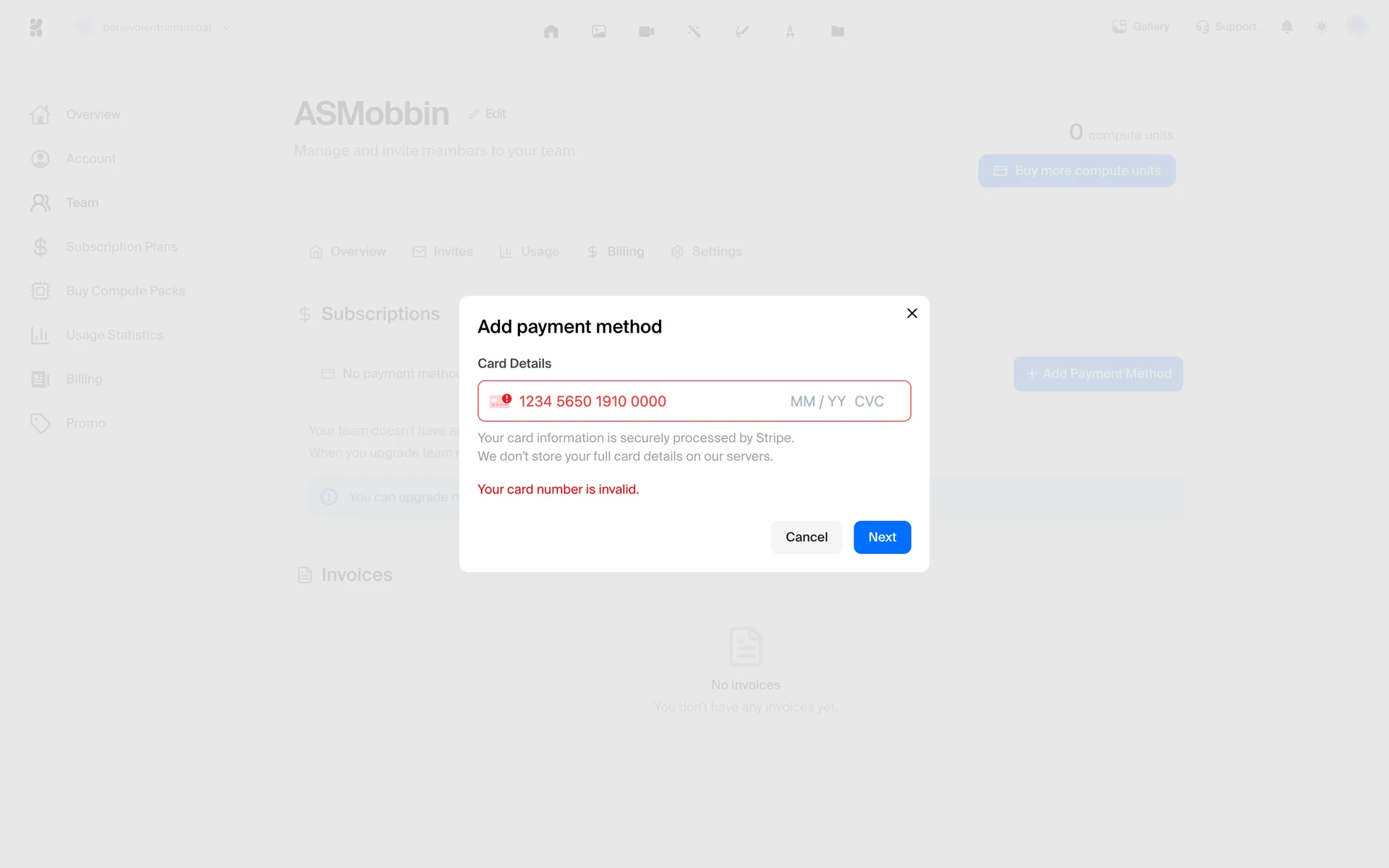Open the image tool icon

pos(599,31)
